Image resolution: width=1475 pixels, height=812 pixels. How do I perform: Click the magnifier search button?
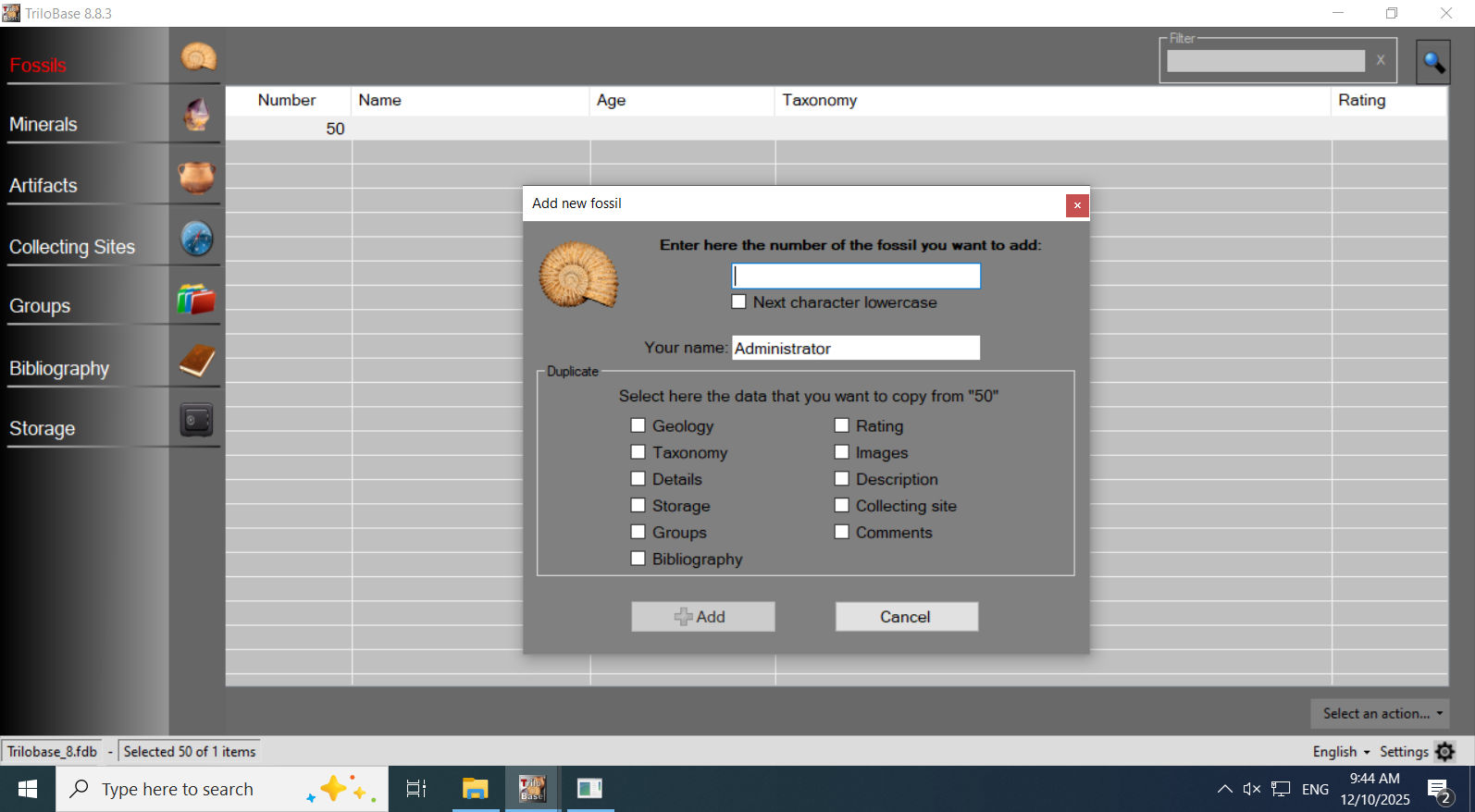click(x=1433, y=62)
